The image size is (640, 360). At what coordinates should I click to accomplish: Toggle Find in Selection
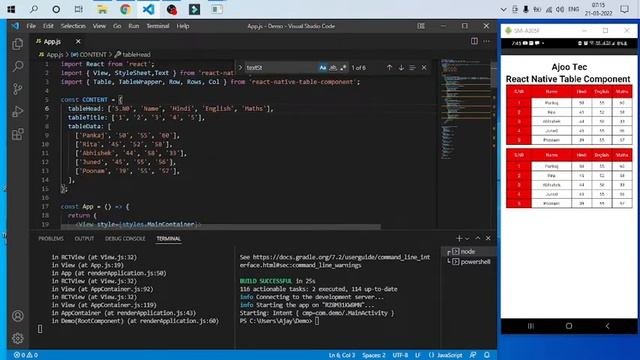pyautogui.click(x=412, y=68)
